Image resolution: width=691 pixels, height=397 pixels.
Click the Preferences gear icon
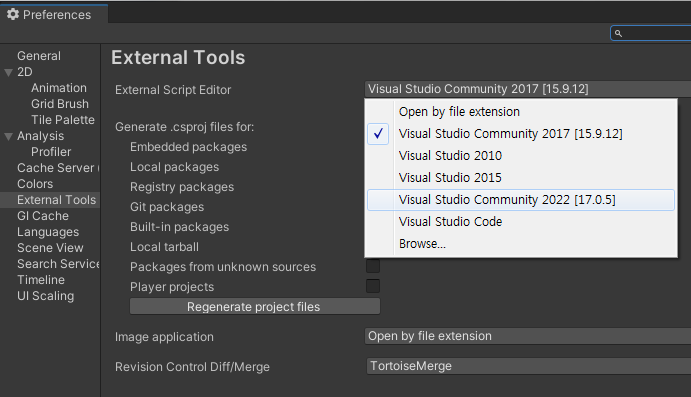coord(13,15)
